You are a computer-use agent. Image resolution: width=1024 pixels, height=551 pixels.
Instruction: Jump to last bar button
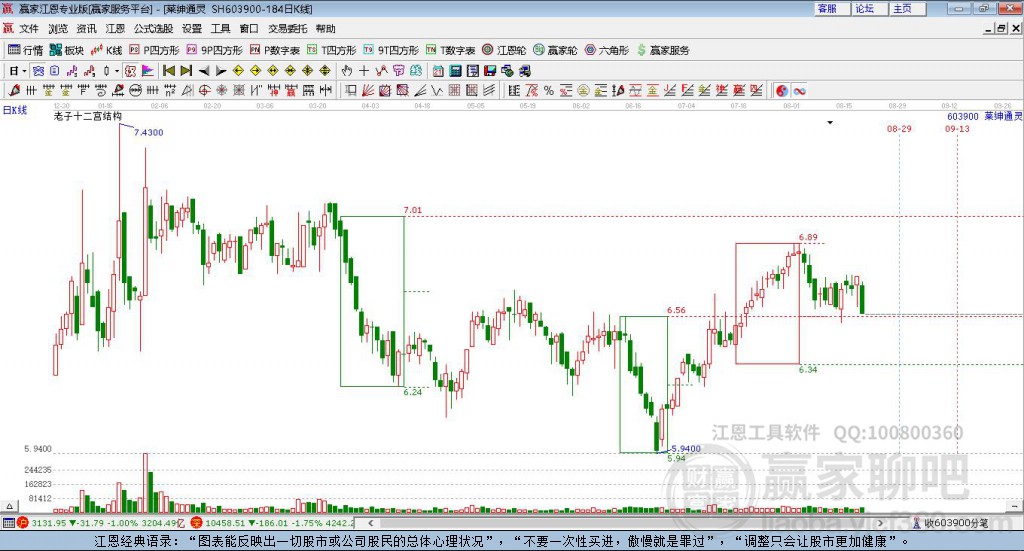point(186,71)
